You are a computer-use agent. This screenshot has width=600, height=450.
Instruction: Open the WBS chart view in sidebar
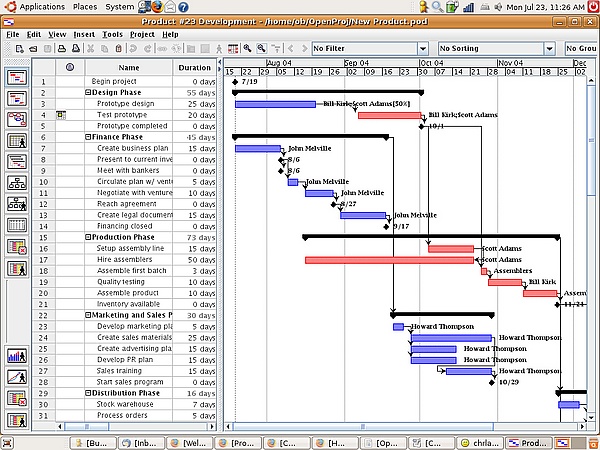point(17,183)
